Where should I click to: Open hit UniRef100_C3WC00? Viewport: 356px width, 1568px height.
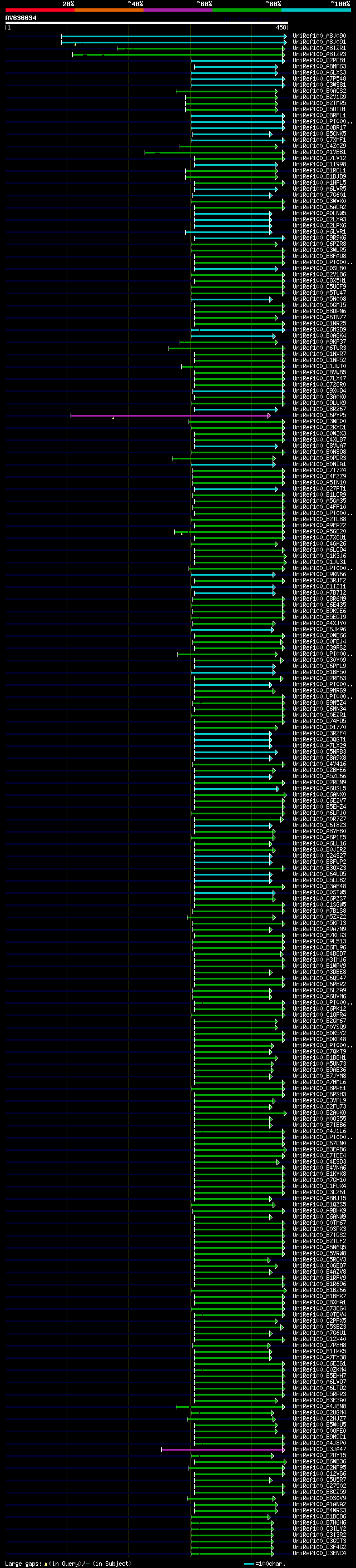pos(319,421)
